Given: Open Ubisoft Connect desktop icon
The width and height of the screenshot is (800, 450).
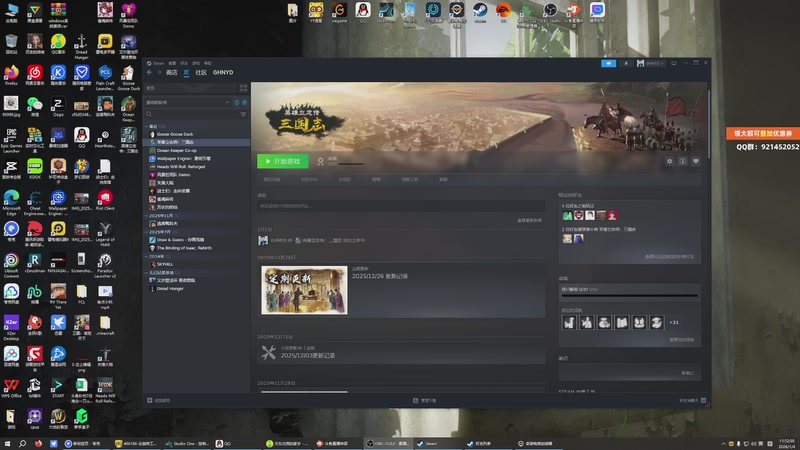Looking at the screenshot, I should [x=11, y=266].
